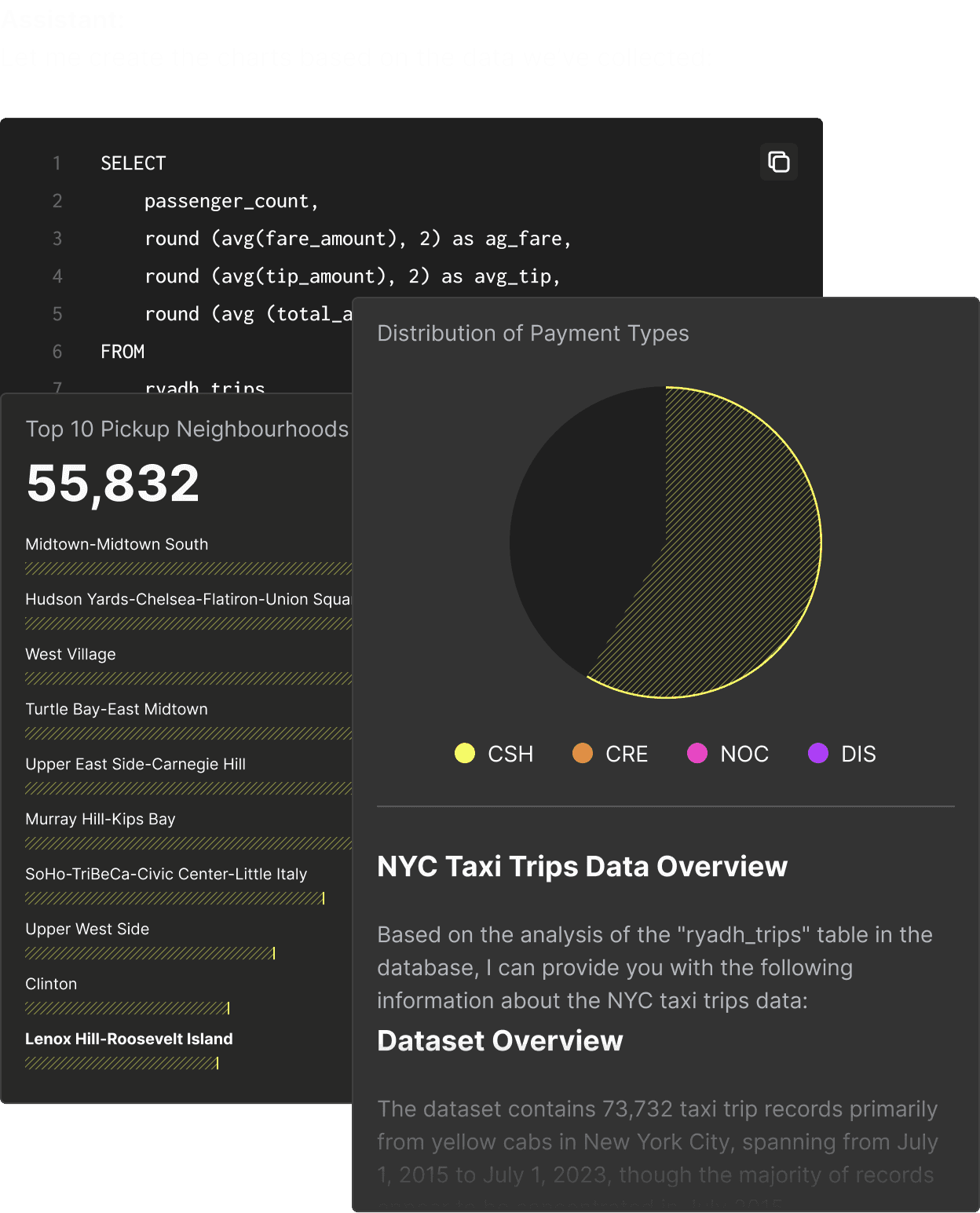Select the Midtown-Midtown South row
The width and height of the screenshot is (980, 1213).
[188, 555]
